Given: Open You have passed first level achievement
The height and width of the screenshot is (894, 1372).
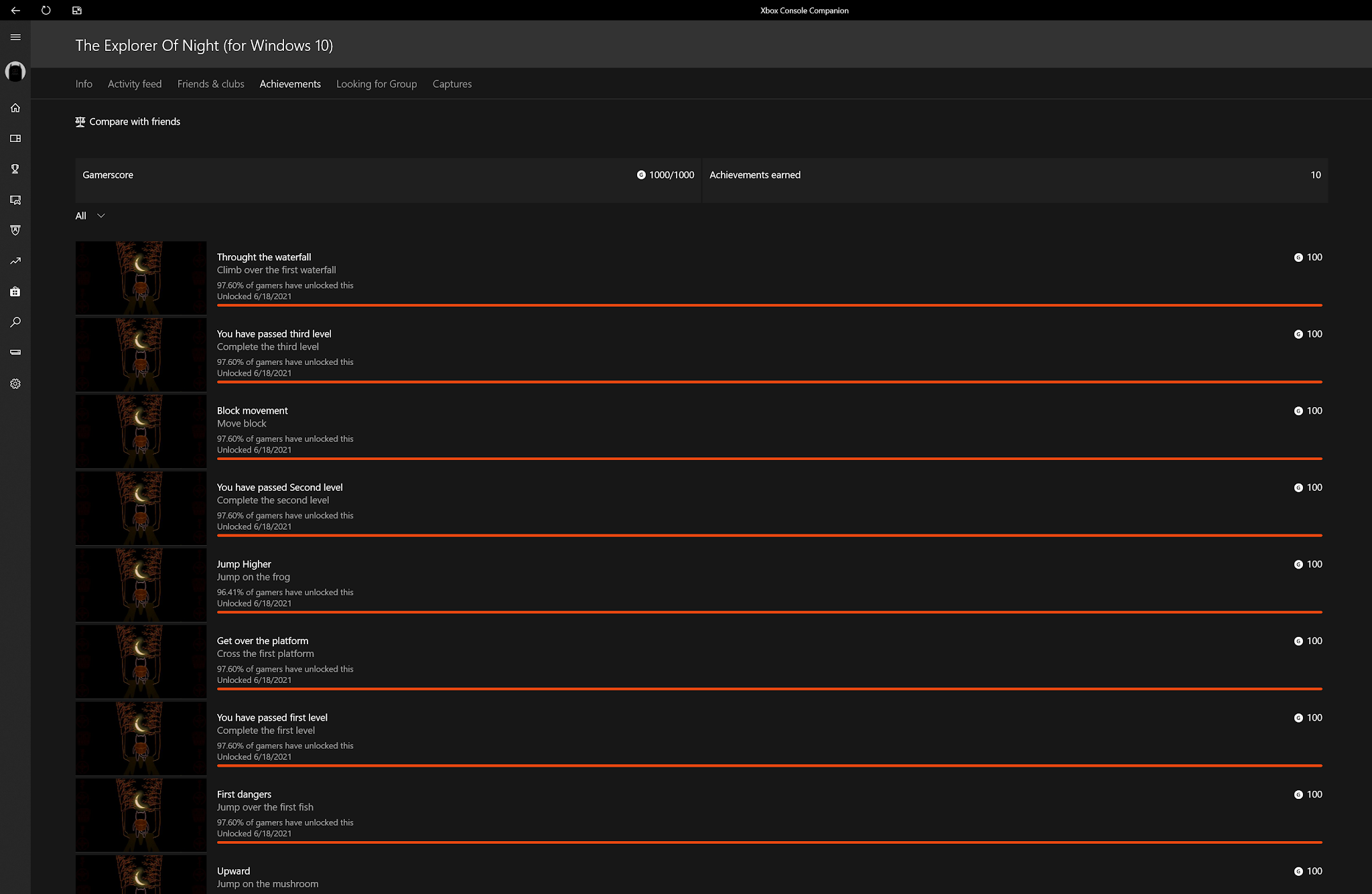Looking at the screenshot, I should tap(272, 717).
